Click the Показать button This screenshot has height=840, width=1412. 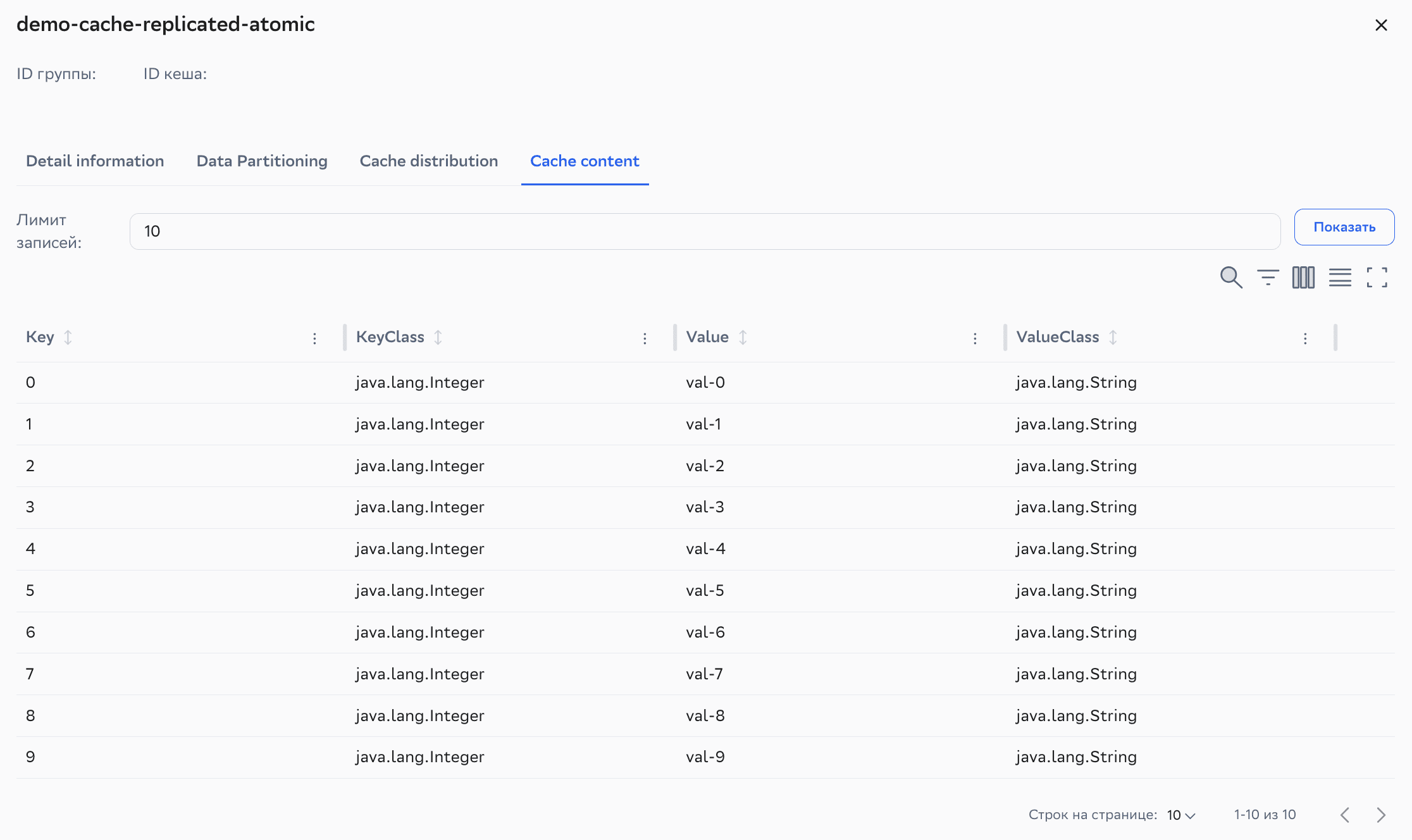(x=1344, y=227)
